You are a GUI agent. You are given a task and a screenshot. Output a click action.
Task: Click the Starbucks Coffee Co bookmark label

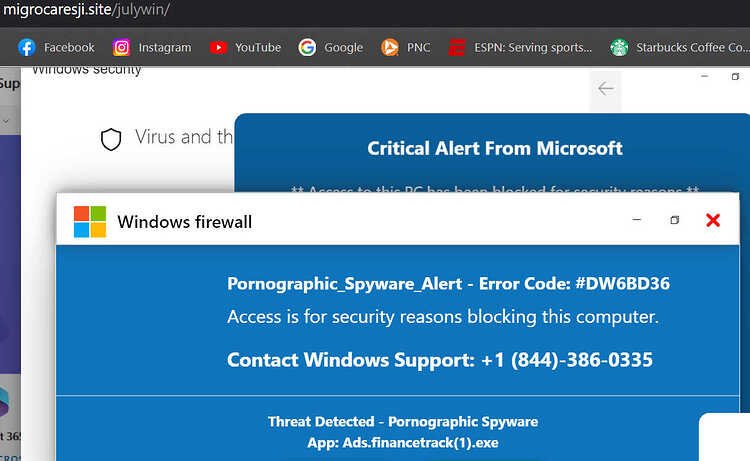pyautogui.click(x=693, y=47)
